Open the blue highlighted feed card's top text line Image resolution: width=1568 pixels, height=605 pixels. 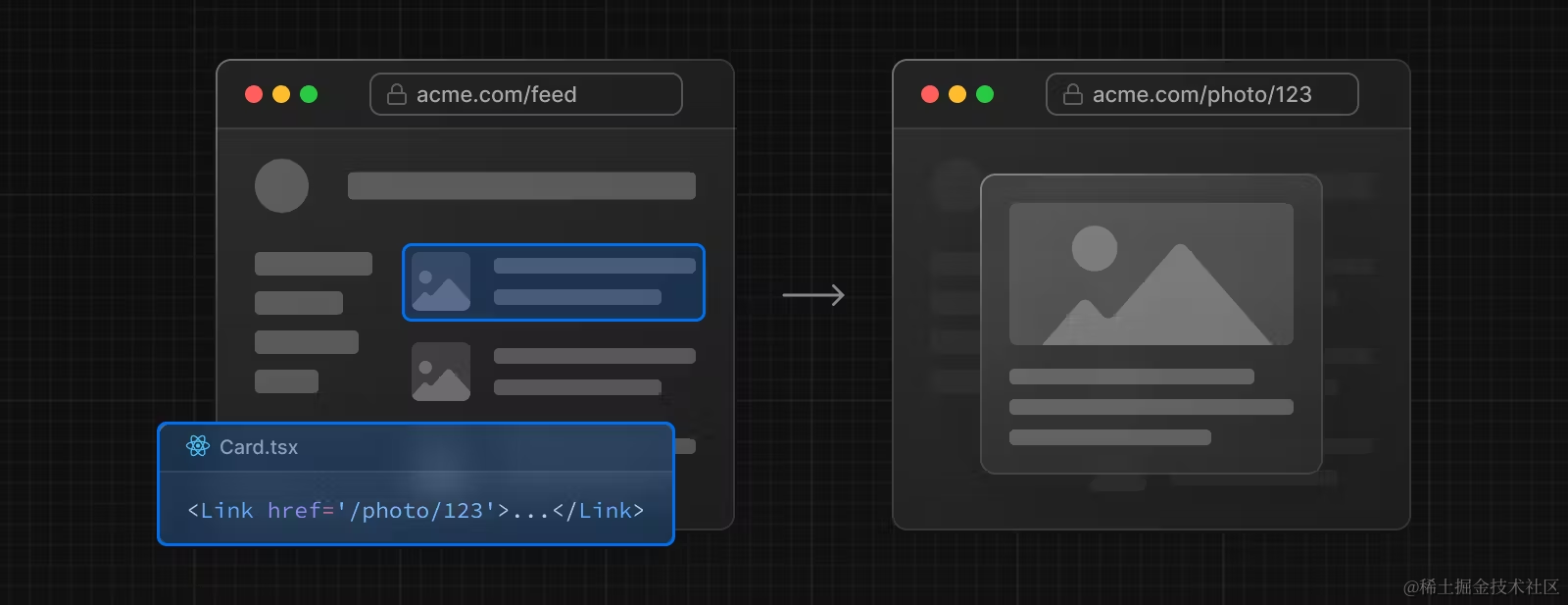click(x=594, y=266)
